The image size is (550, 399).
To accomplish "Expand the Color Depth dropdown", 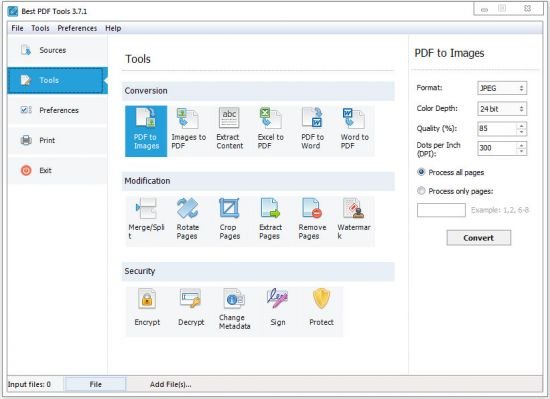I will click(x=502, y=109).
